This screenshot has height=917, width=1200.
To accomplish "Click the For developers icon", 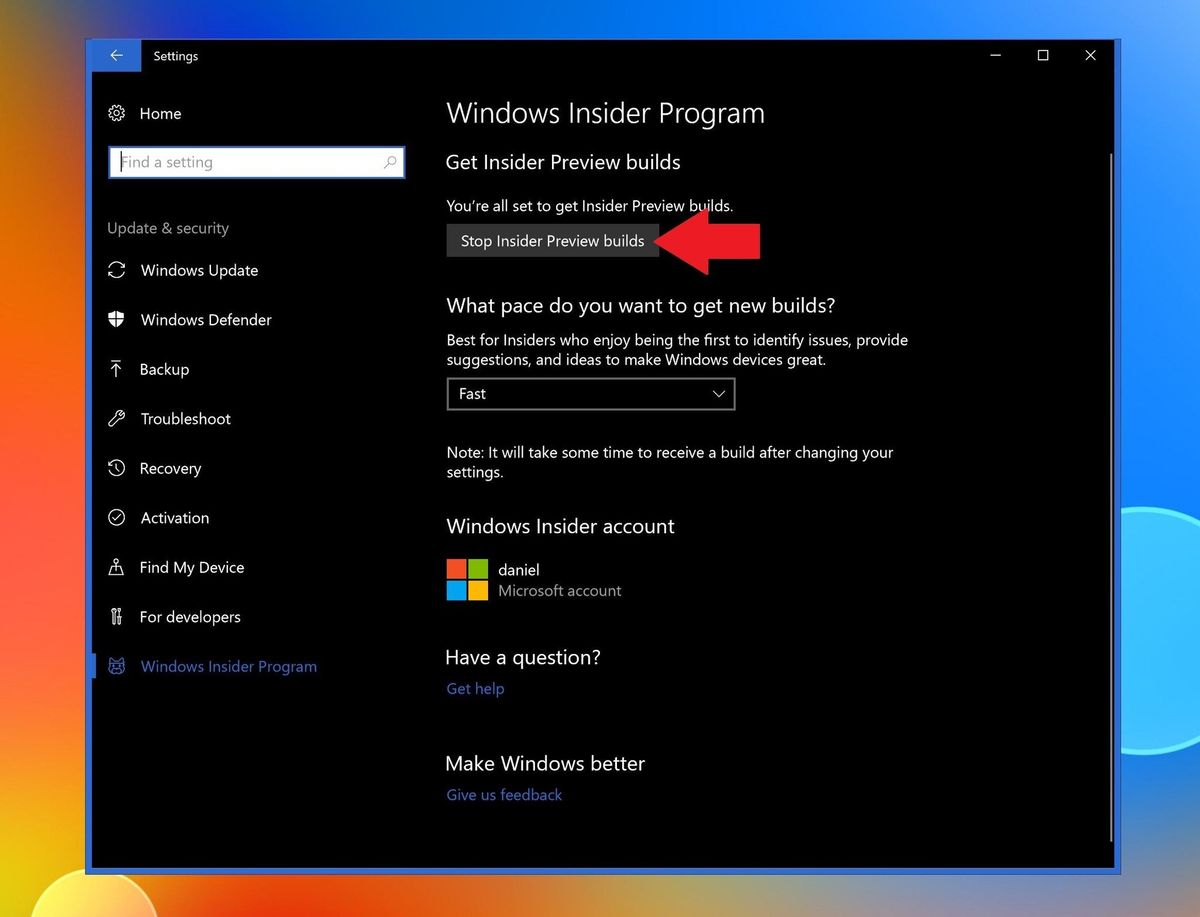I will coord(117,616).
